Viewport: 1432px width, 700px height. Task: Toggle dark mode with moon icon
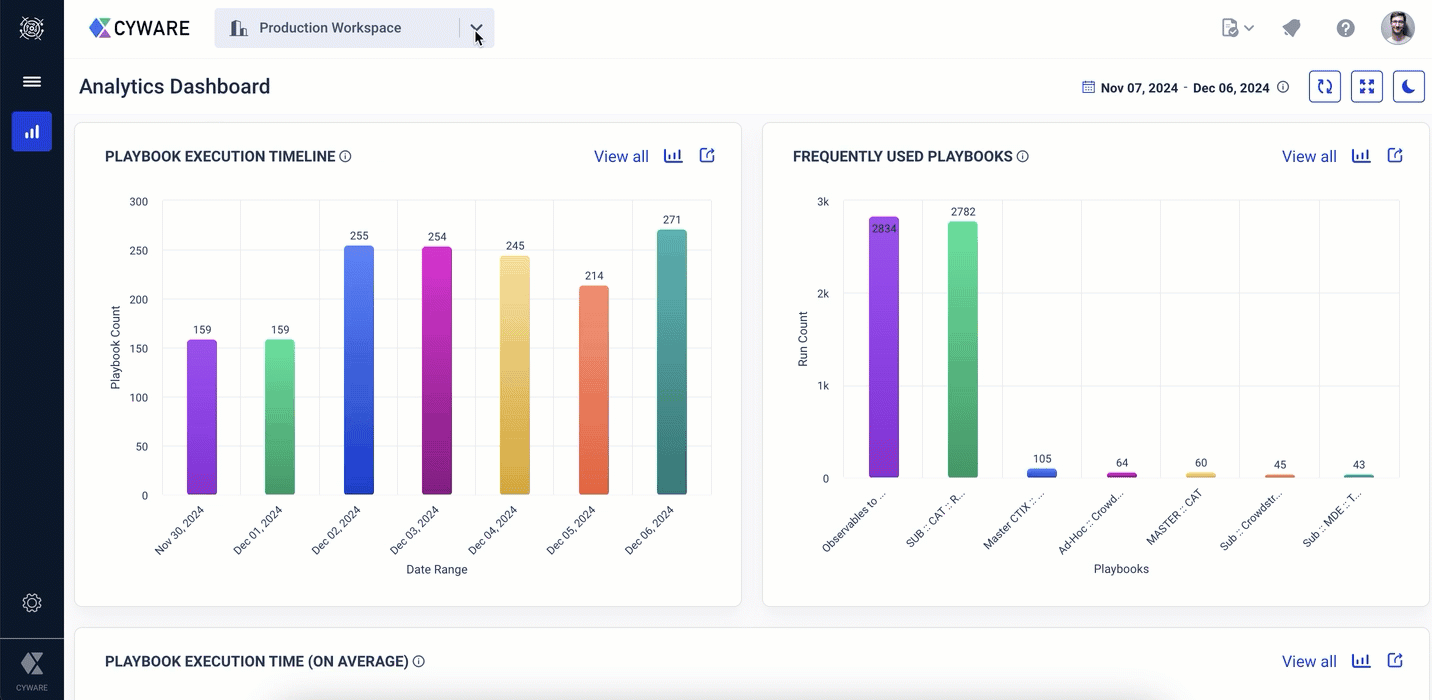1408,87
